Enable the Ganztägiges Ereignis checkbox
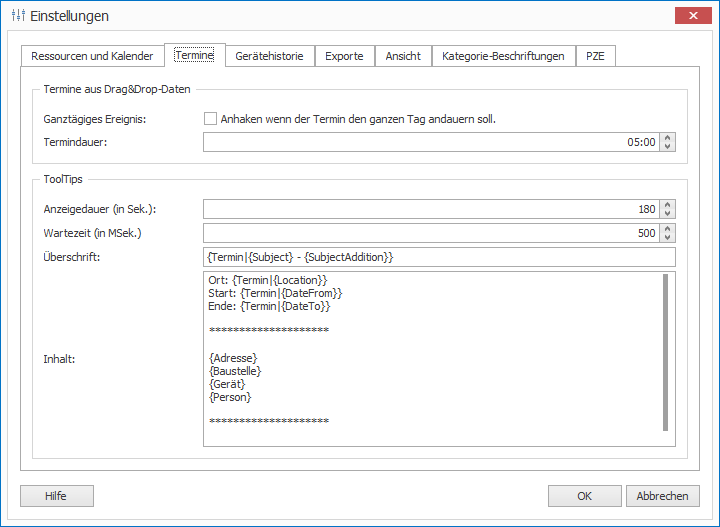 (x=210, y=119)
